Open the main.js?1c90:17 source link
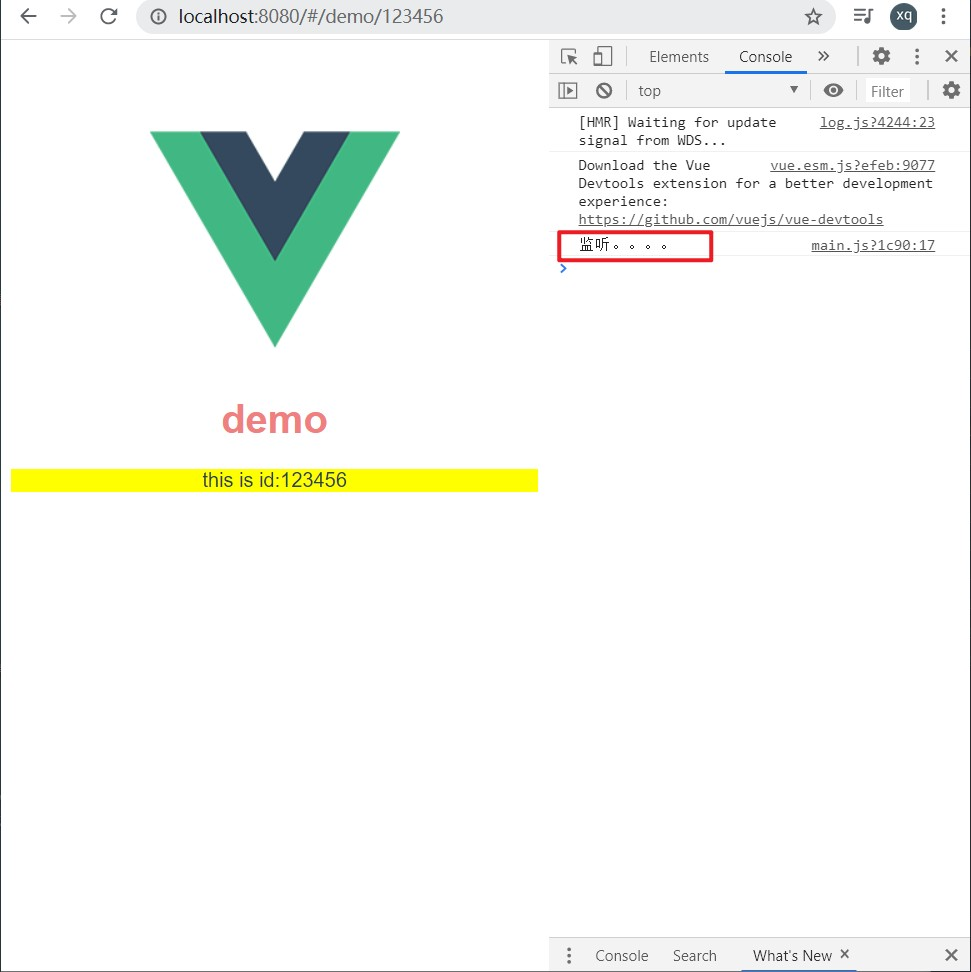Image resolution: width=971 pixels, height=972 pixels. click(872, 245)
